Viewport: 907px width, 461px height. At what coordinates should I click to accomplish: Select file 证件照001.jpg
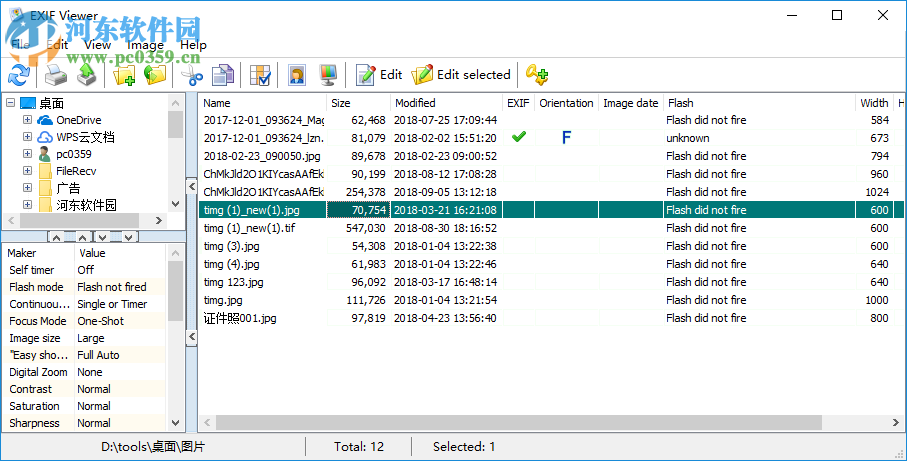click(240, 318)
